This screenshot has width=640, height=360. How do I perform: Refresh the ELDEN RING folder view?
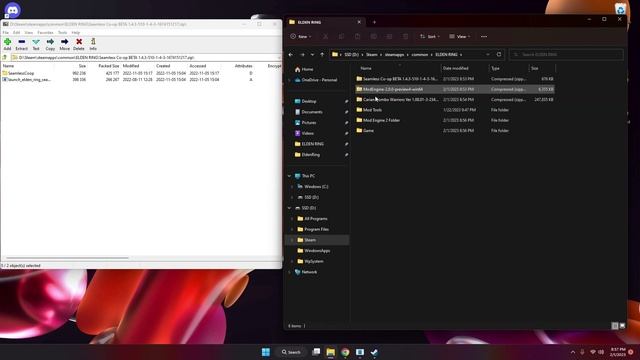499,54
